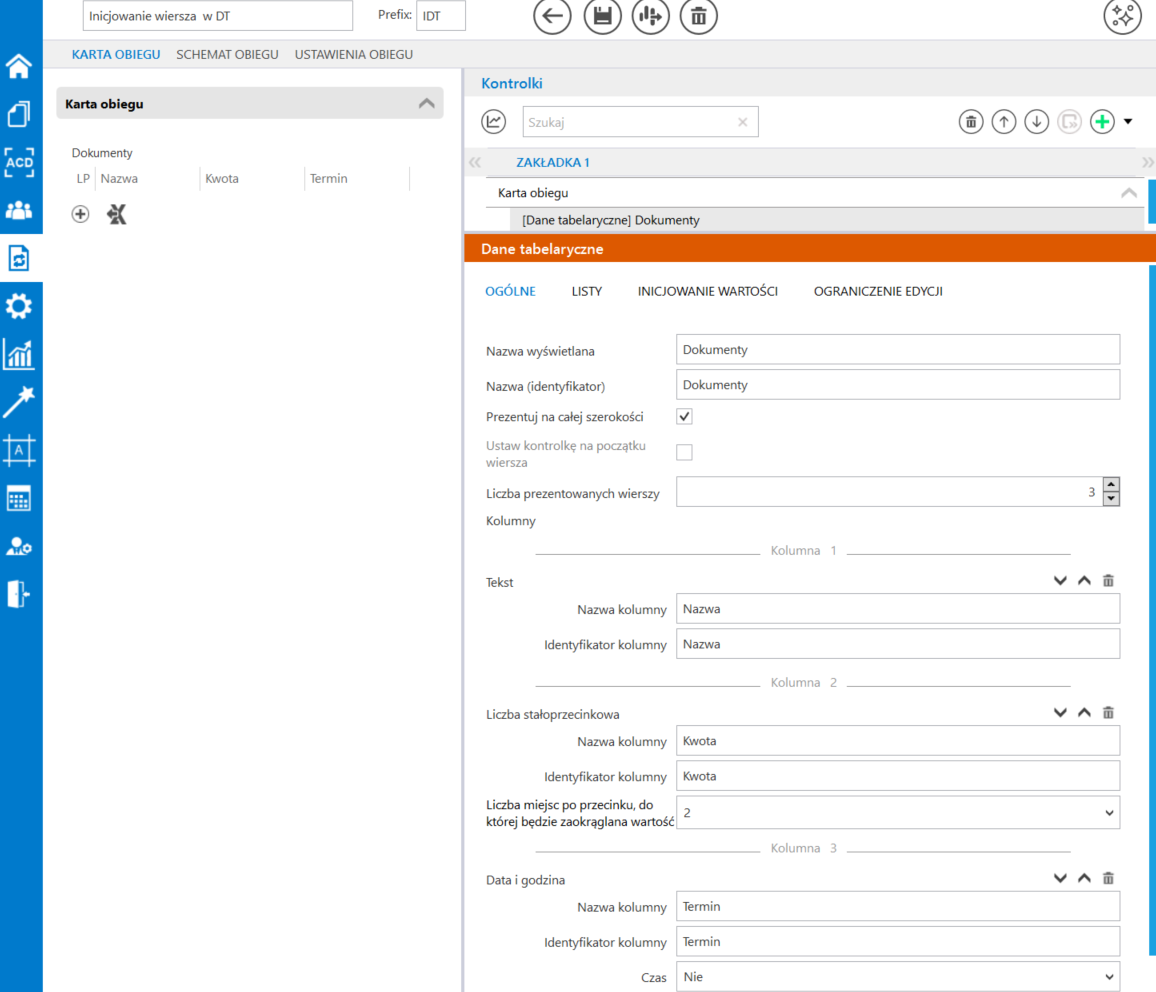This screenshot has width=1156, height=992.
Task: Move the selected control down
Action: (1037, 122)
